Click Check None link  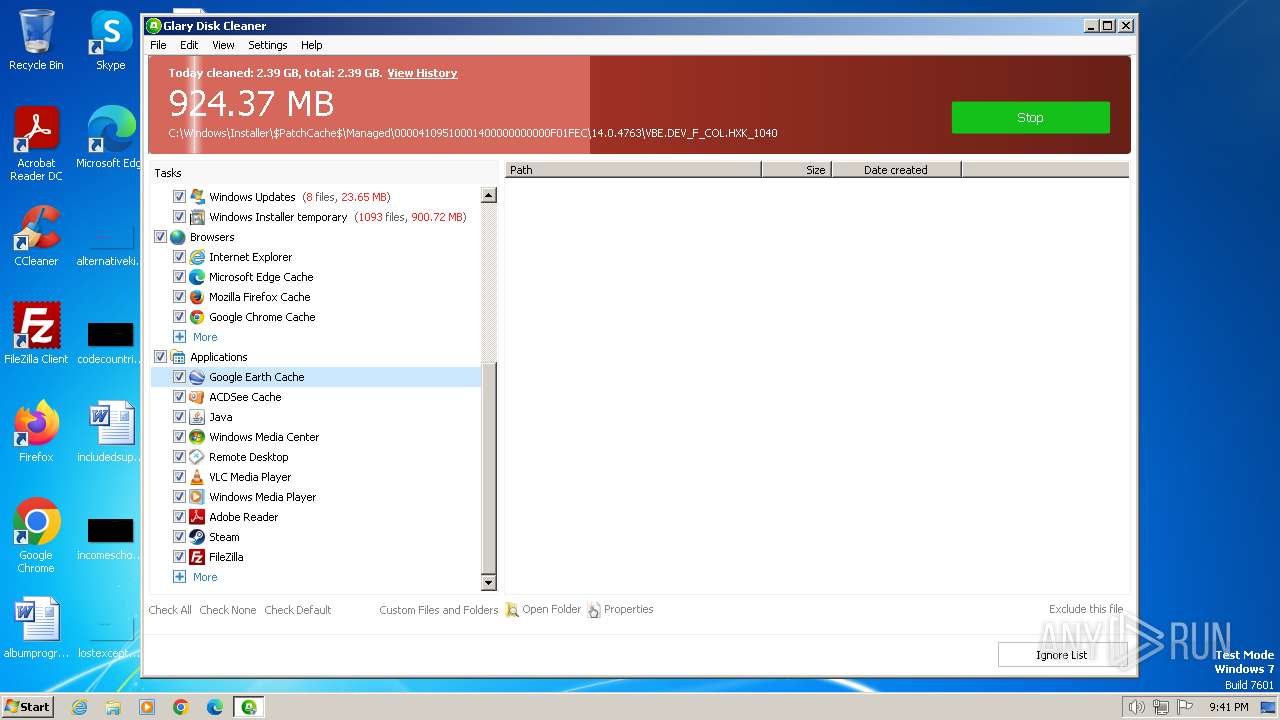[x=227, y=610]
